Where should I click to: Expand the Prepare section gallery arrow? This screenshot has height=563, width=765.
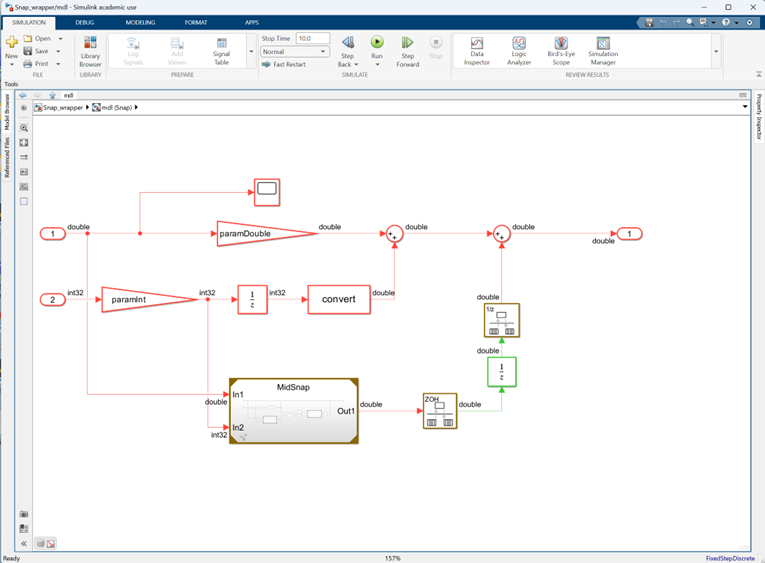[251, 51]
